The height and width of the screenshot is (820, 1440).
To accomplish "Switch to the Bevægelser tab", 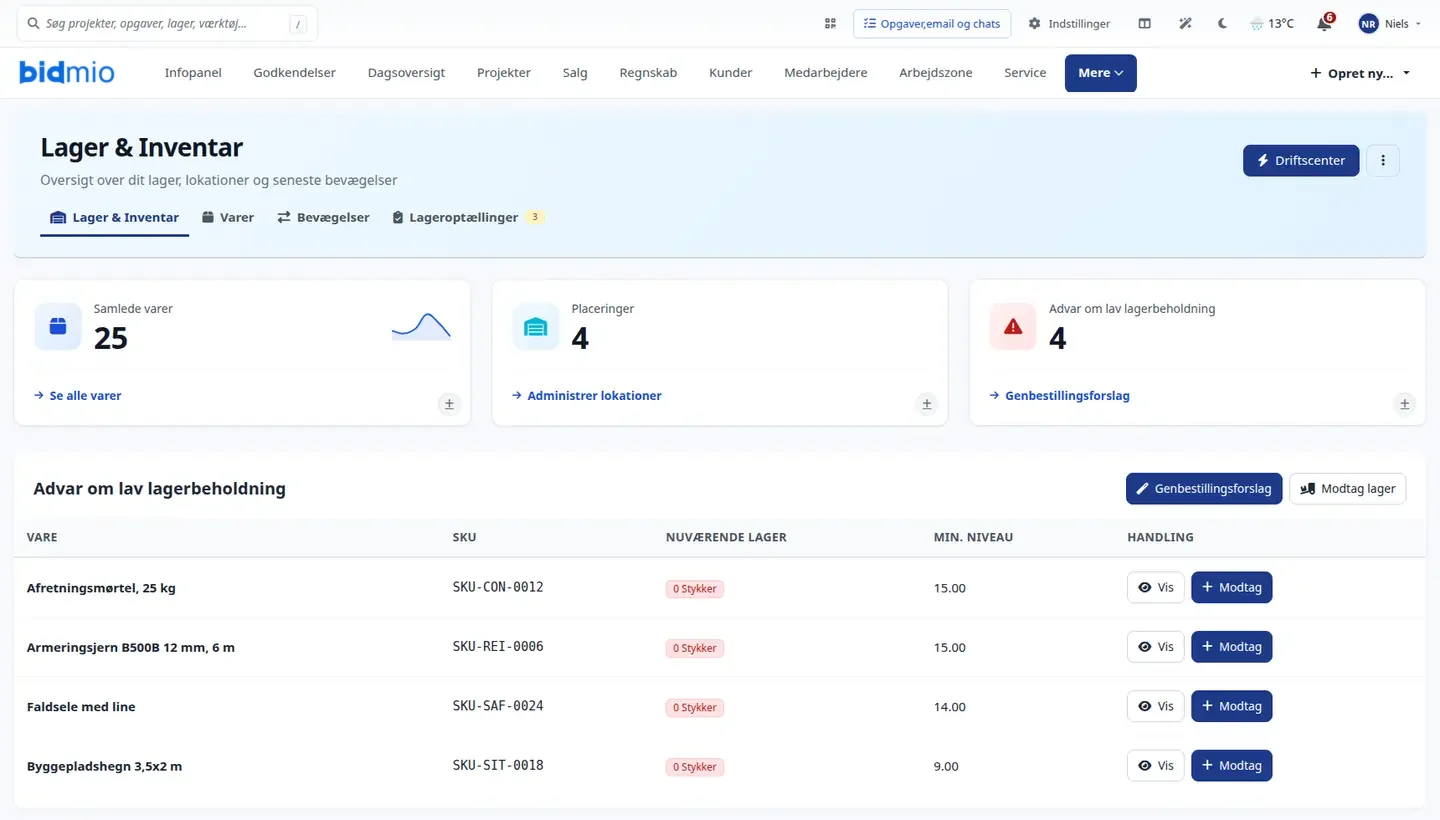I will point(323,217).
